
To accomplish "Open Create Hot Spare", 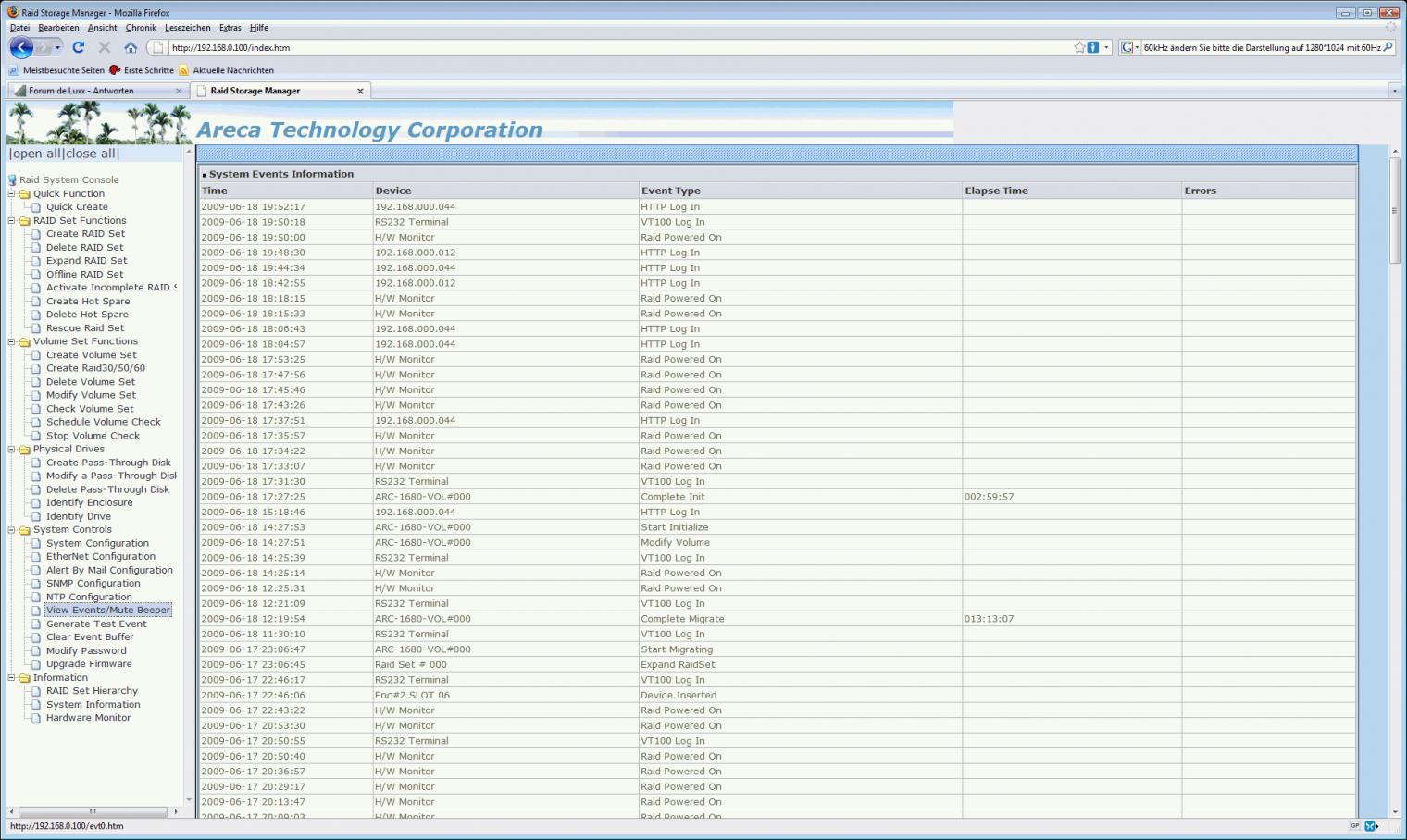I will [88, 301].
